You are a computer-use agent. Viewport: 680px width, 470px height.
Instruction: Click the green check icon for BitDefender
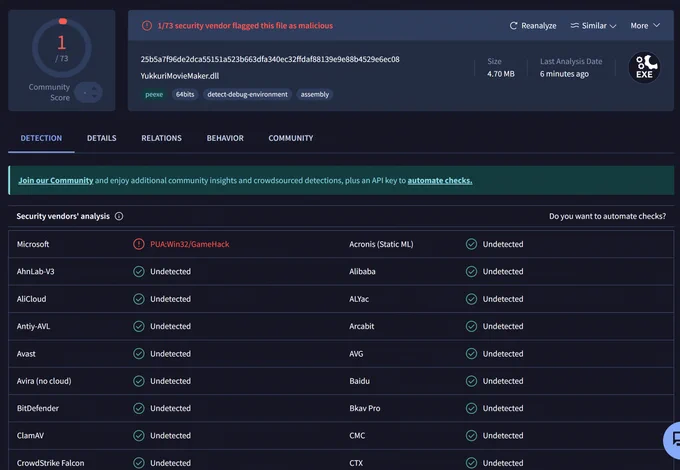[139, 408]
